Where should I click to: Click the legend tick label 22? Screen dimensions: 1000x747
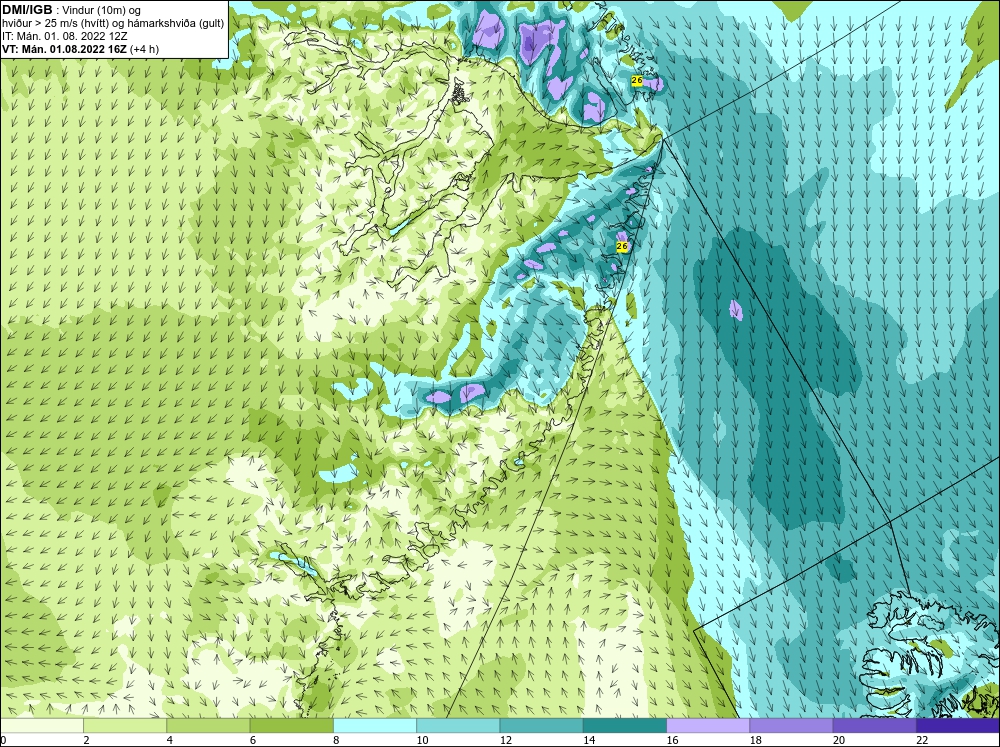pos(922,740)
